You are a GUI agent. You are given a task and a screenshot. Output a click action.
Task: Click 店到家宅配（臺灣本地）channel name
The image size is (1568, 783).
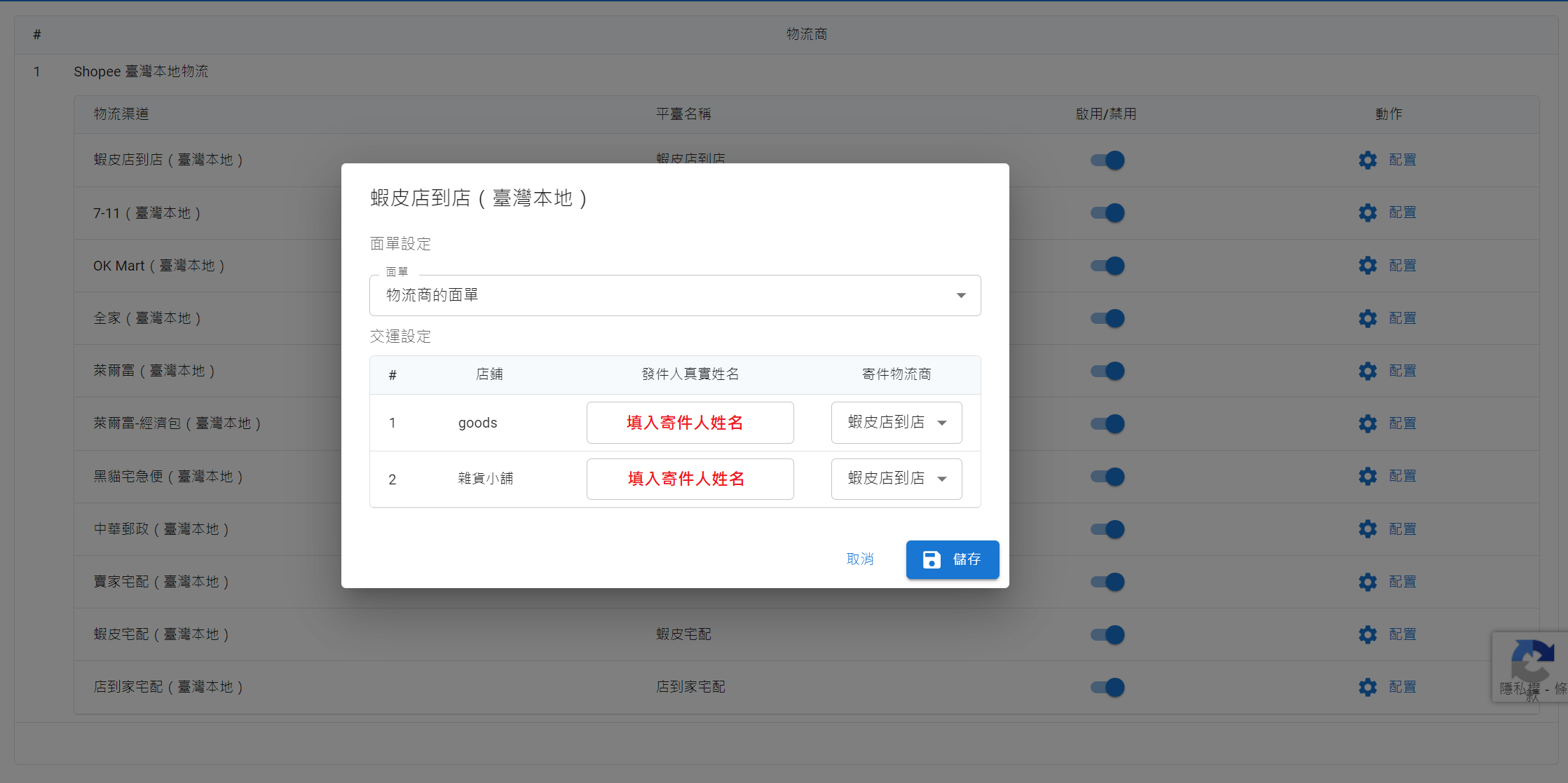point(168,687)
